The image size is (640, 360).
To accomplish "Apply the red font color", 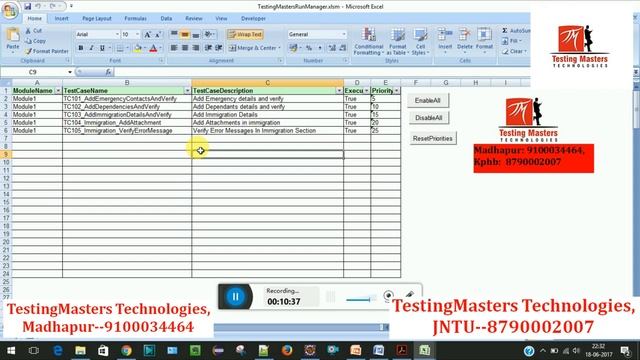I will (153, 48).
